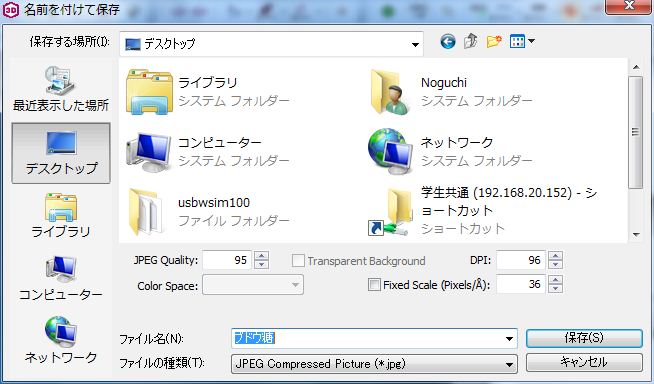This screenshot has height=384, width=654.
Task: Open 最近表示した場所 in the sidebar
Action: pos(61,89)
